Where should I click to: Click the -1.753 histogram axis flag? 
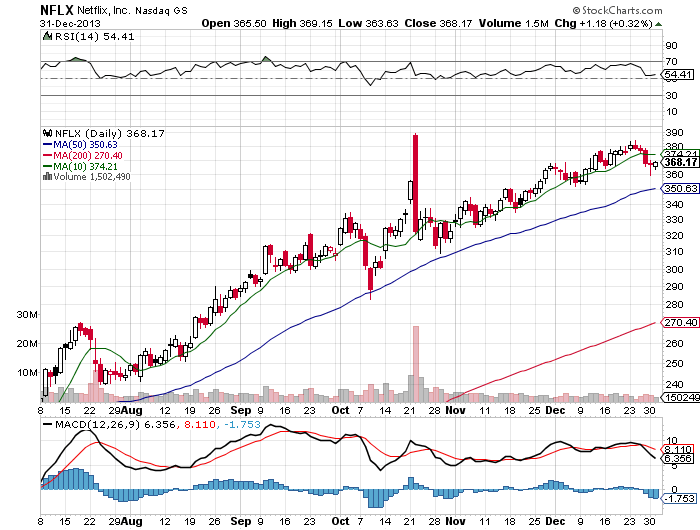(x=679, y=498)
